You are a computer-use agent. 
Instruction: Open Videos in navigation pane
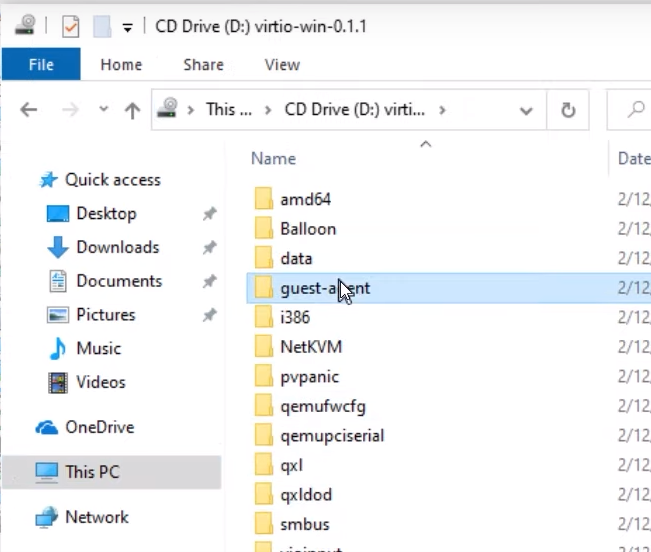click(x=101, y=382)
